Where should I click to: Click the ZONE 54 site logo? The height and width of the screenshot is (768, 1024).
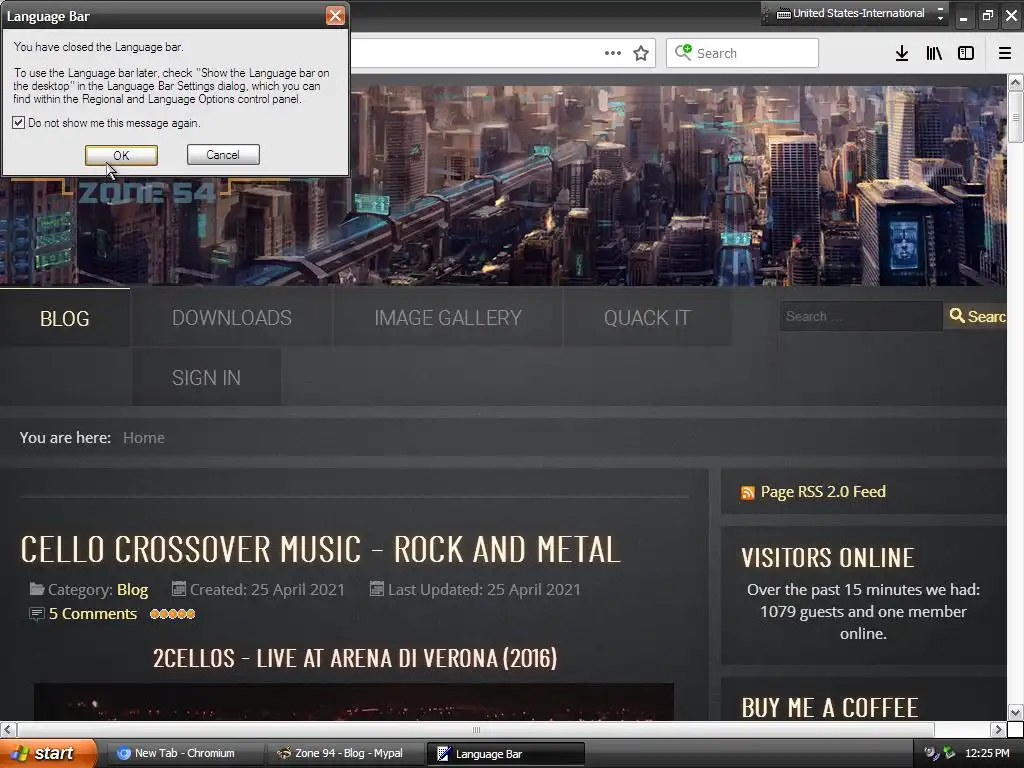point(146,193)
